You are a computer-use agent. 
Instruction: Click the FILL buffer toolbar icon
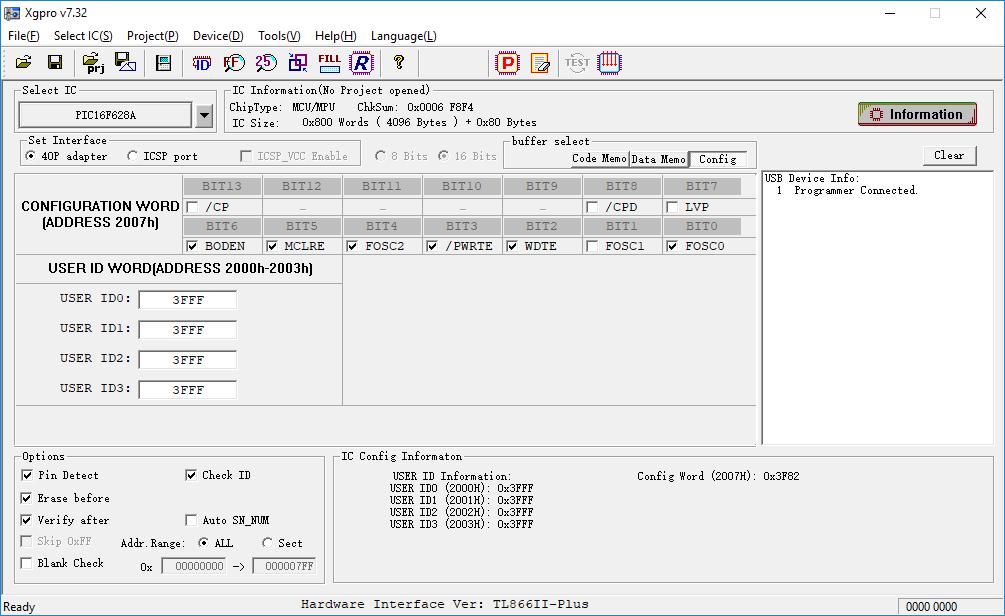(329, 63)
